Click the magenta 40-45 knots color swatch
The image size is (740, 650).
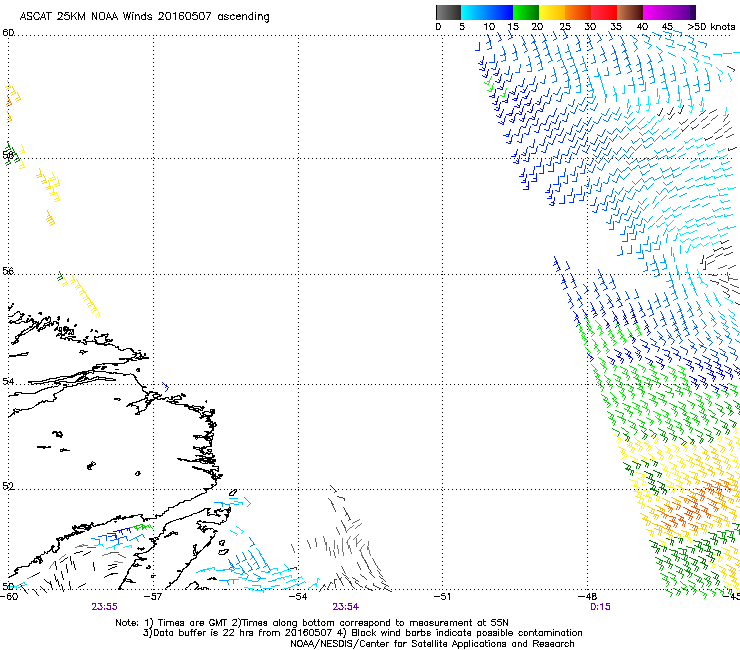pos(656,12)
